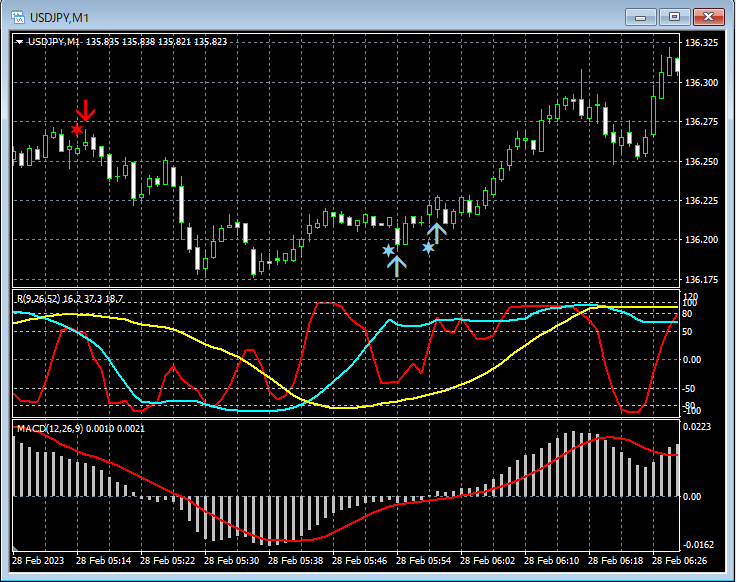Click the 50 level in R indicator scale
737x582 pixels.
[x=687, y=332]
